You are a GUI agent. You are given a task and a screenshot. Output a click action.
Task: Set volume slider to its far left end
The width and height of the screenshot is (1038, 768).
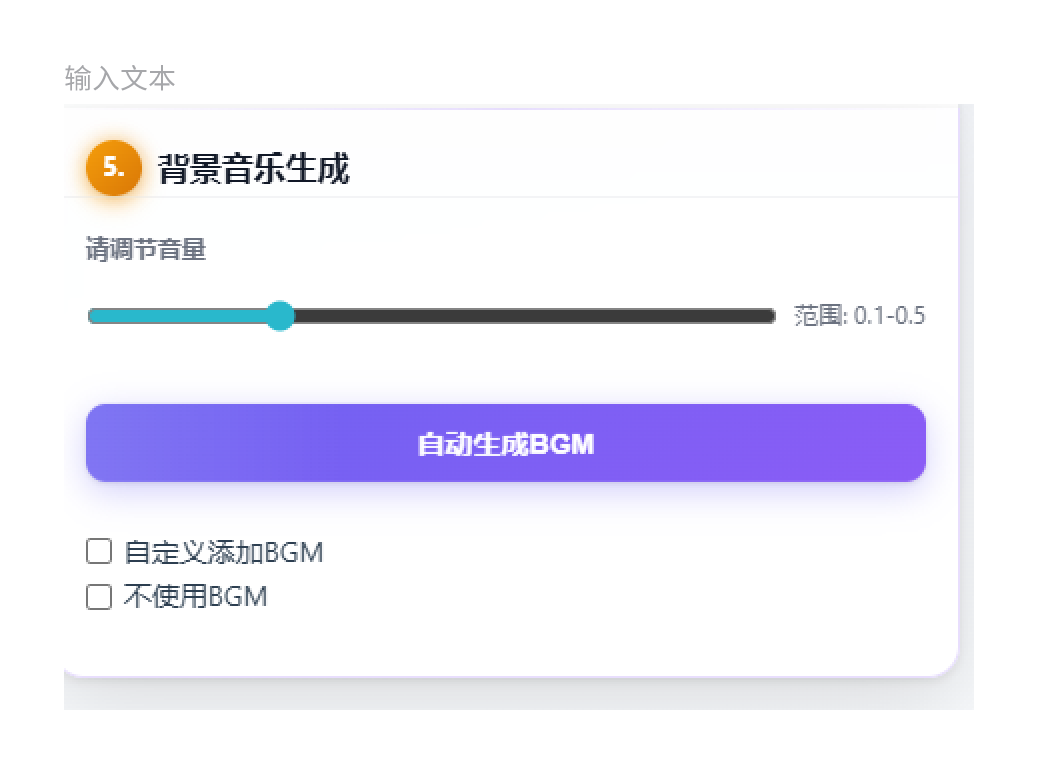point(91,316)
